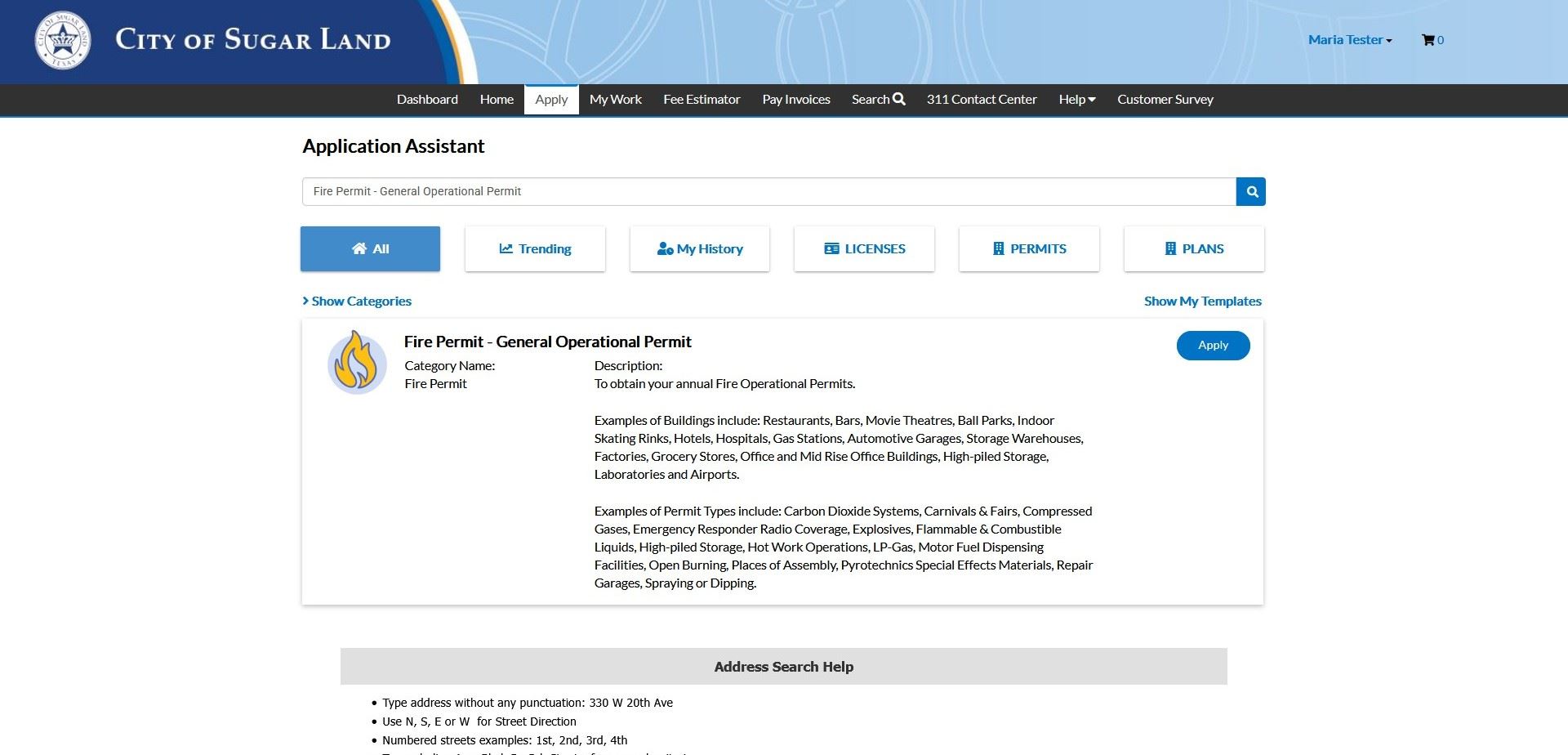This screenshot has height=755, width=1568.
Task: Expand Show Categories
Action: pyautogui.click(x=357, y=302)
